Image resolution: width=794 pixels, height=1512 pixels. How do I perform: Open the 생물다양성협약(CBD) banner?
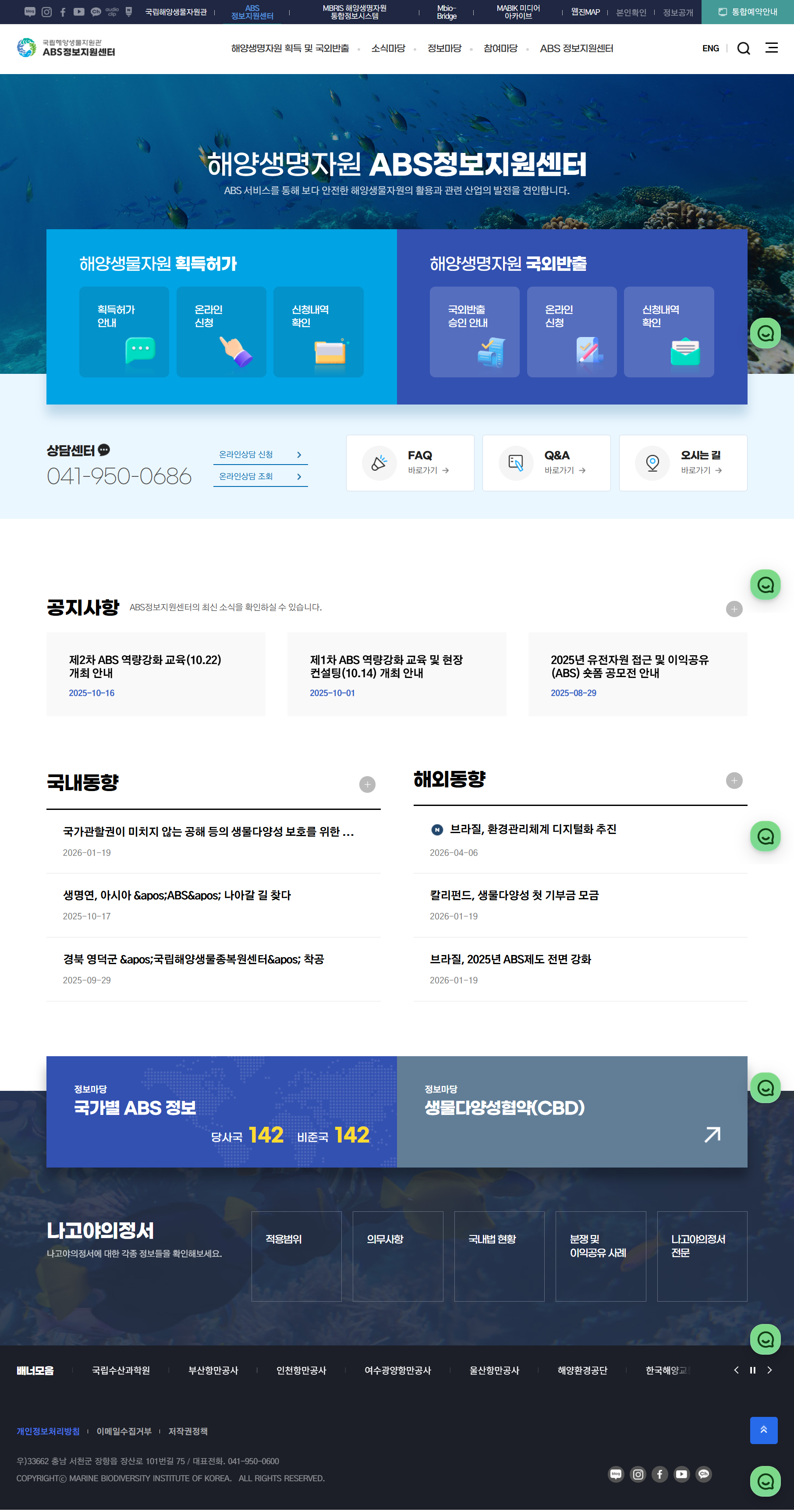pyautogui.click(x=571, y=1111)
